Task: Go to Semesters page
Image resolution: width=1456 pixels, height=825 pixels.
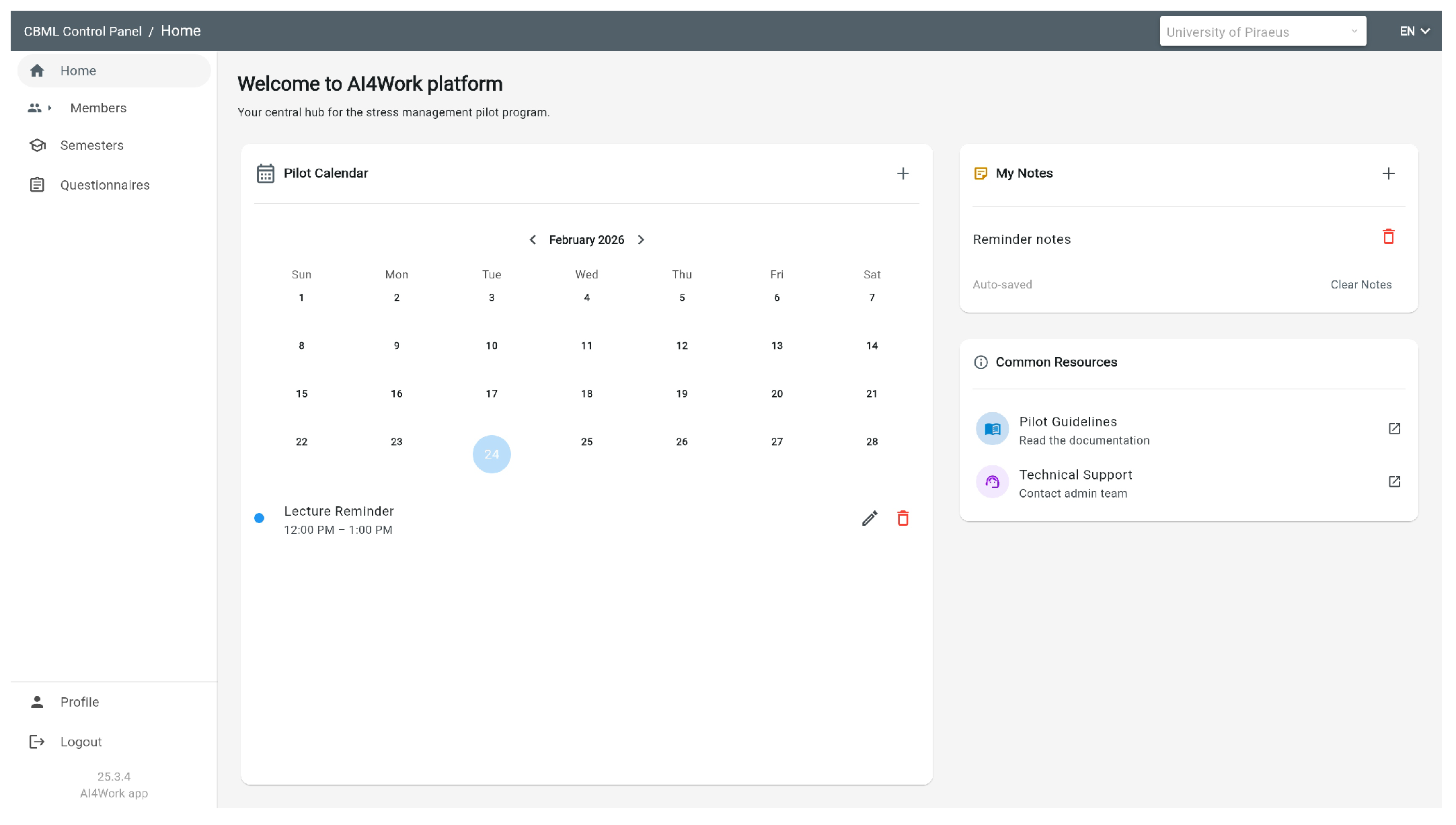Action: (92, 145)
